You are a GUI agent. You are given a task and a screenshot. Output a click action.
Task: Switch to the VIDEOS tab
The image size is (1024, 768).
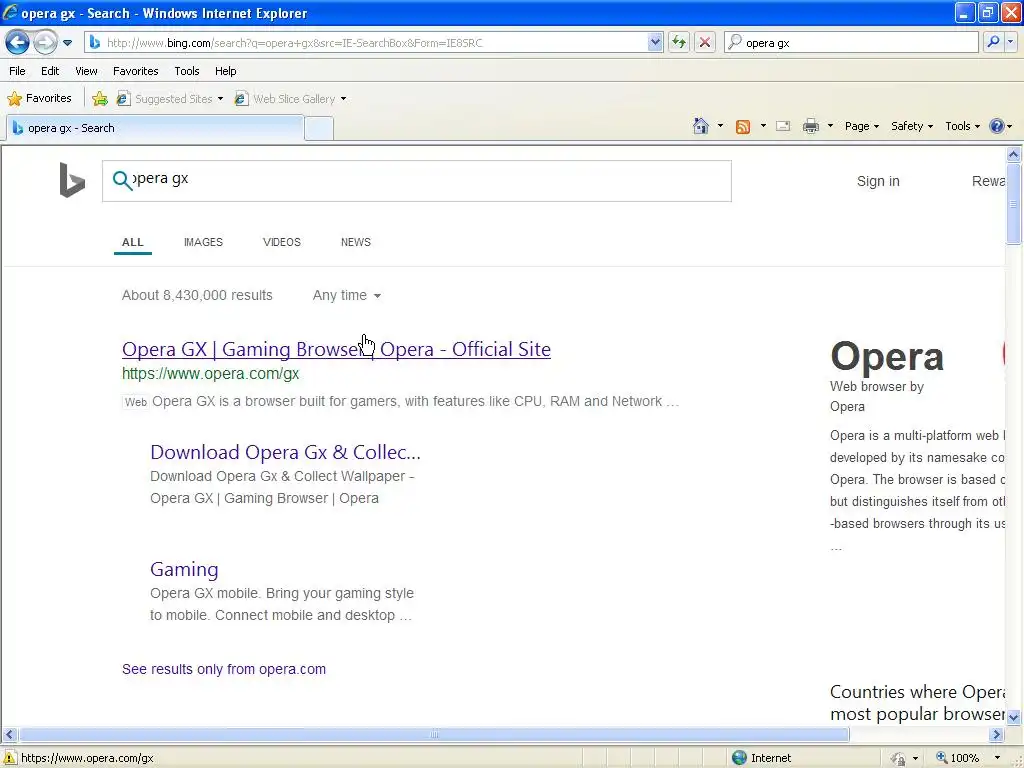[x=281, y=242]
